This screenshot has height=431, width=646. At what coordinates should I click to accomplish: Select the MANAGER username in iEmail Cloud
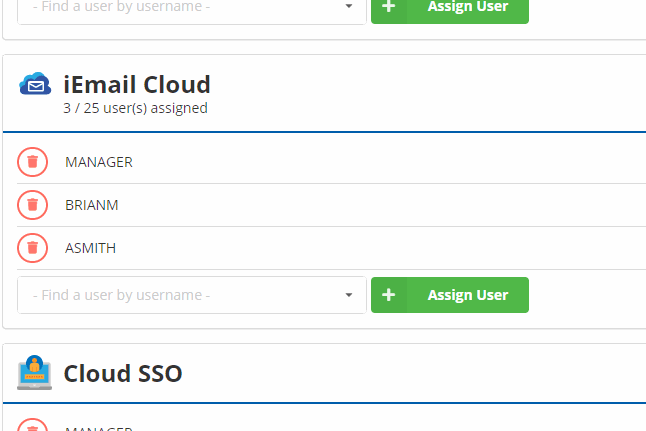(99, 162)
